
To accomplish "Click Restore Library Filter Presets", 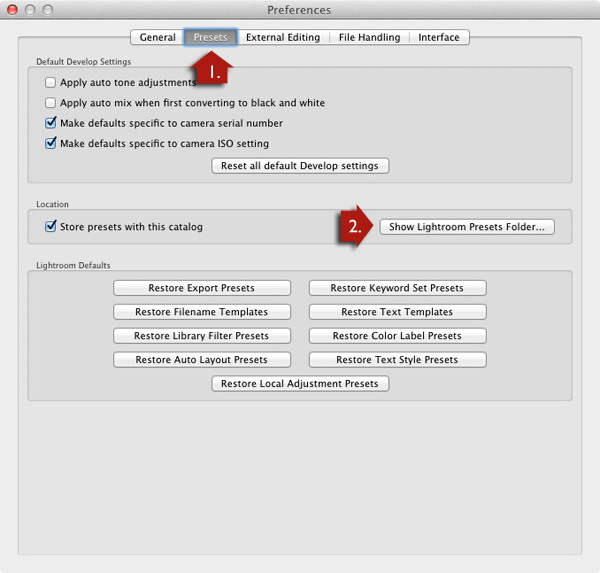I will click(x=202, y=336).
